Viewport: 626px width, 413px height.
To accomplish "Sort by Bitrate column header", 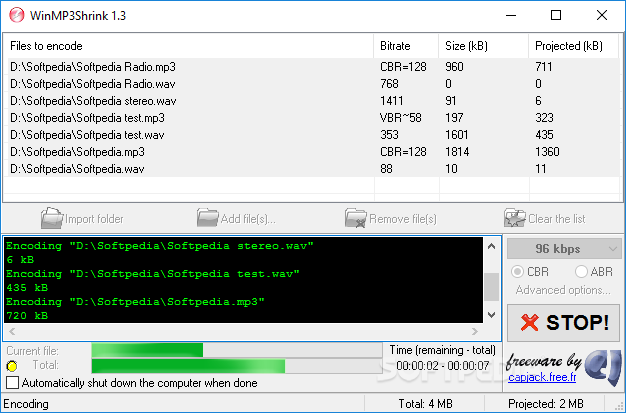I will 406,46.
